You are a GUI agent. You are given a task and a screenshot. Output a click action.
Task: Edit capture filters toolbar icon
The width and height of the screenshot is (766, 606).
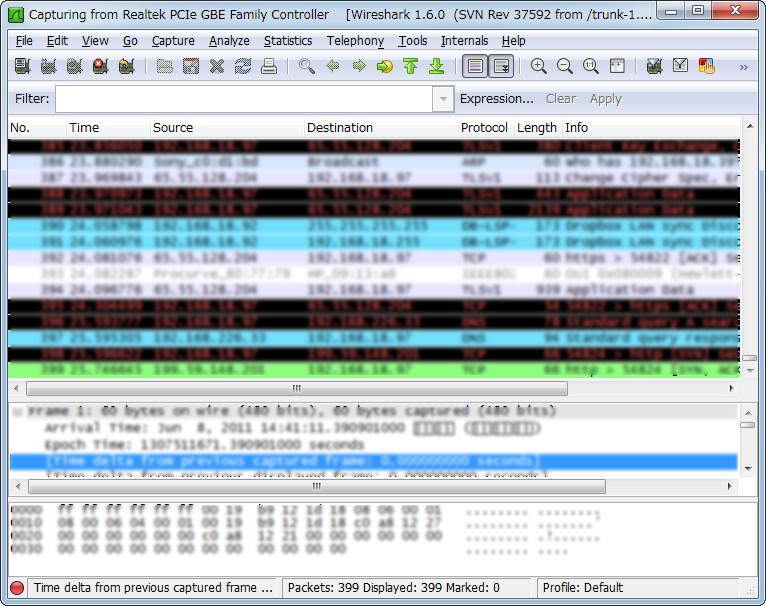tap(654, 66)
